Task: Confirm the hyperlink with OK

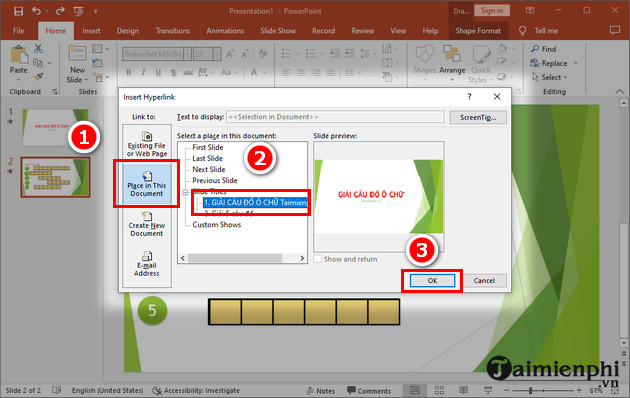Action: click(x=432, y=280)
